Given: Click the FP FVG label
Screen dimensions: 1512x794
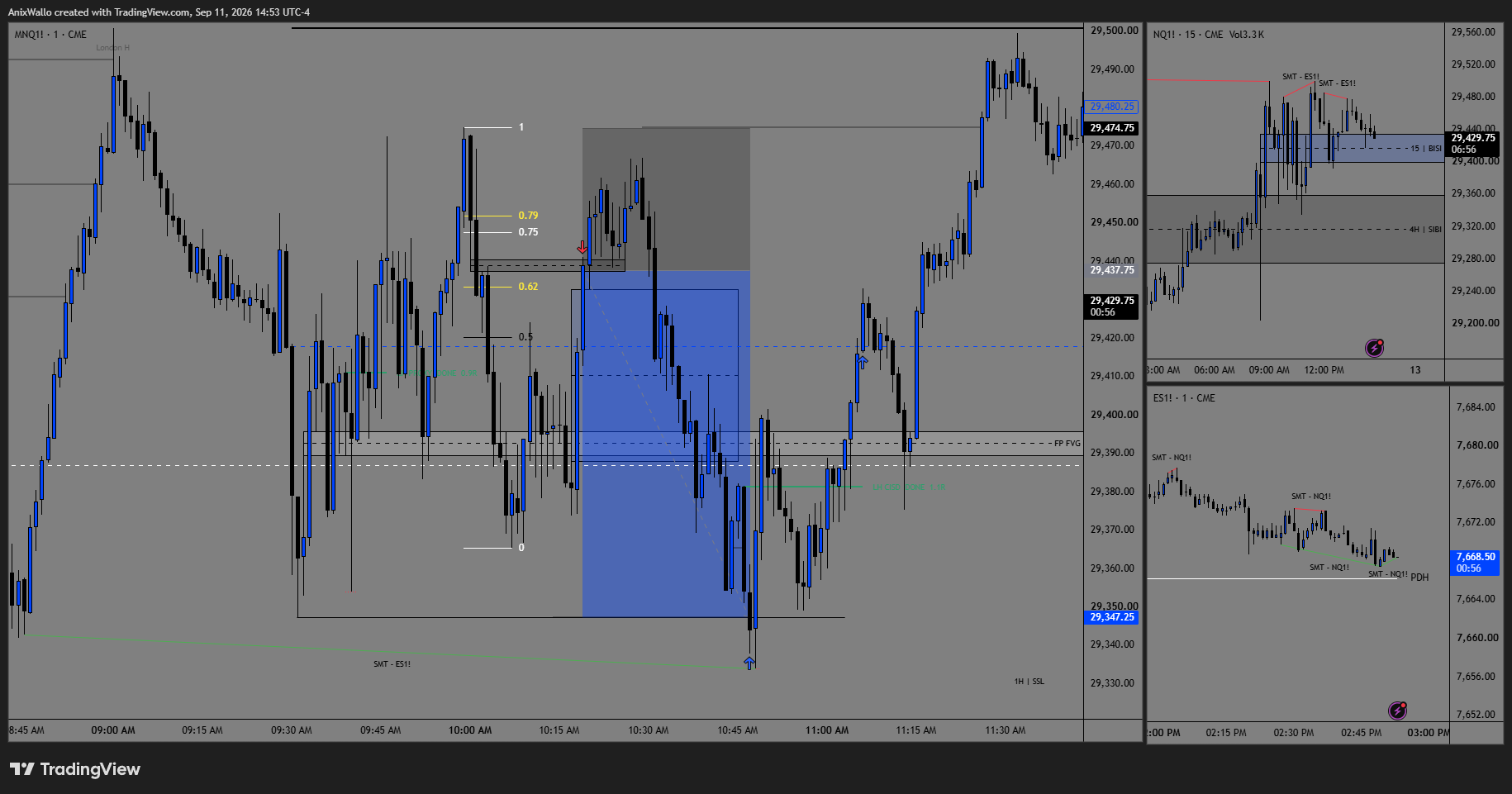Looking at the screenshot, I should 1067,444.
